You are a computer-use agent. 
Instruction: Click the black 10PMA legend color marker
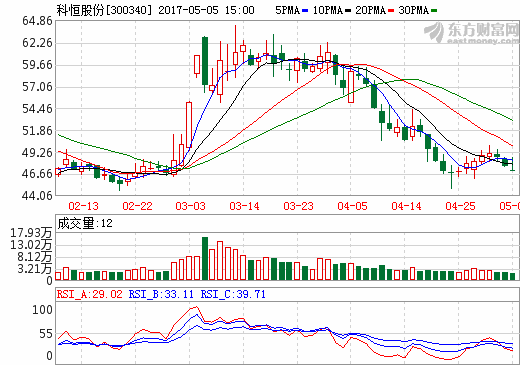click(348, 11)
